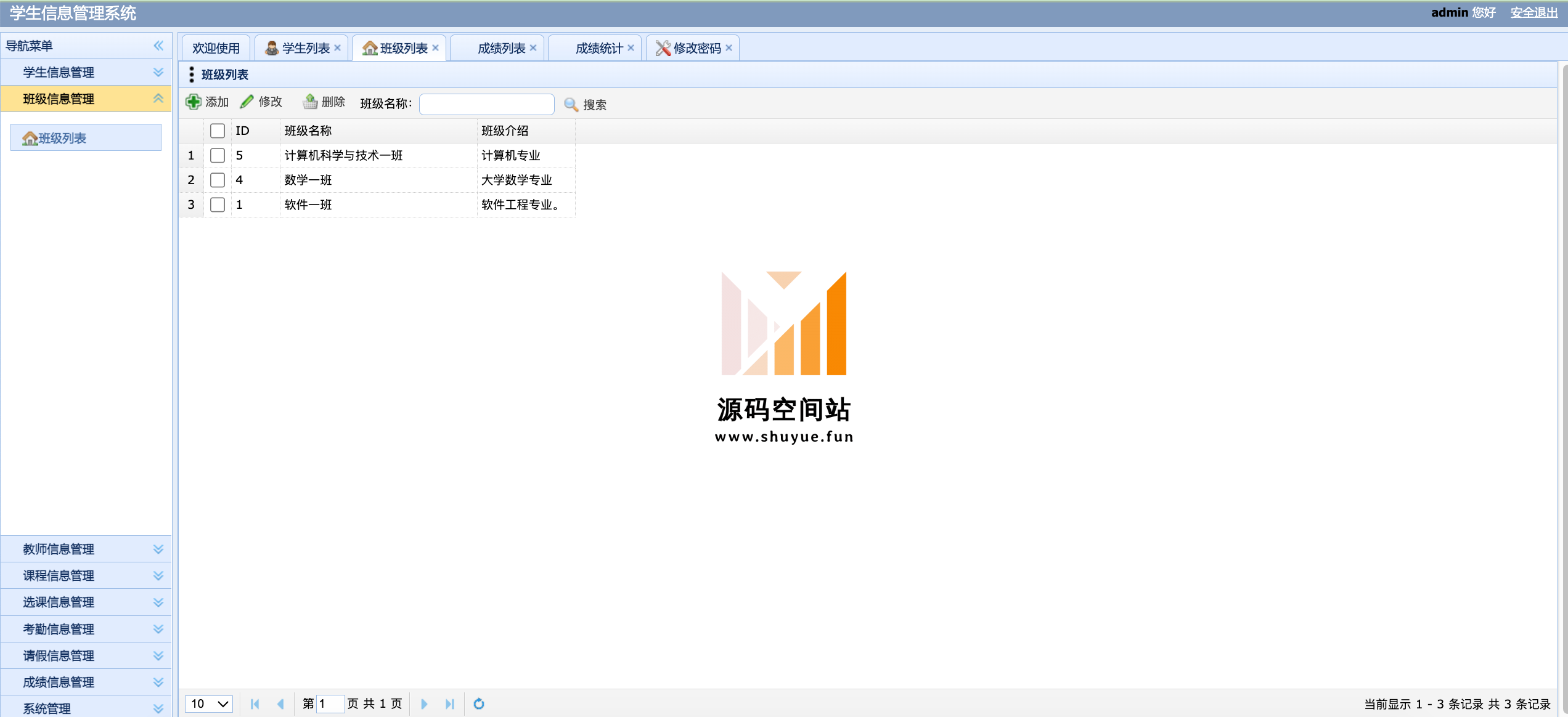Click the admin username text

point(1450,12)
